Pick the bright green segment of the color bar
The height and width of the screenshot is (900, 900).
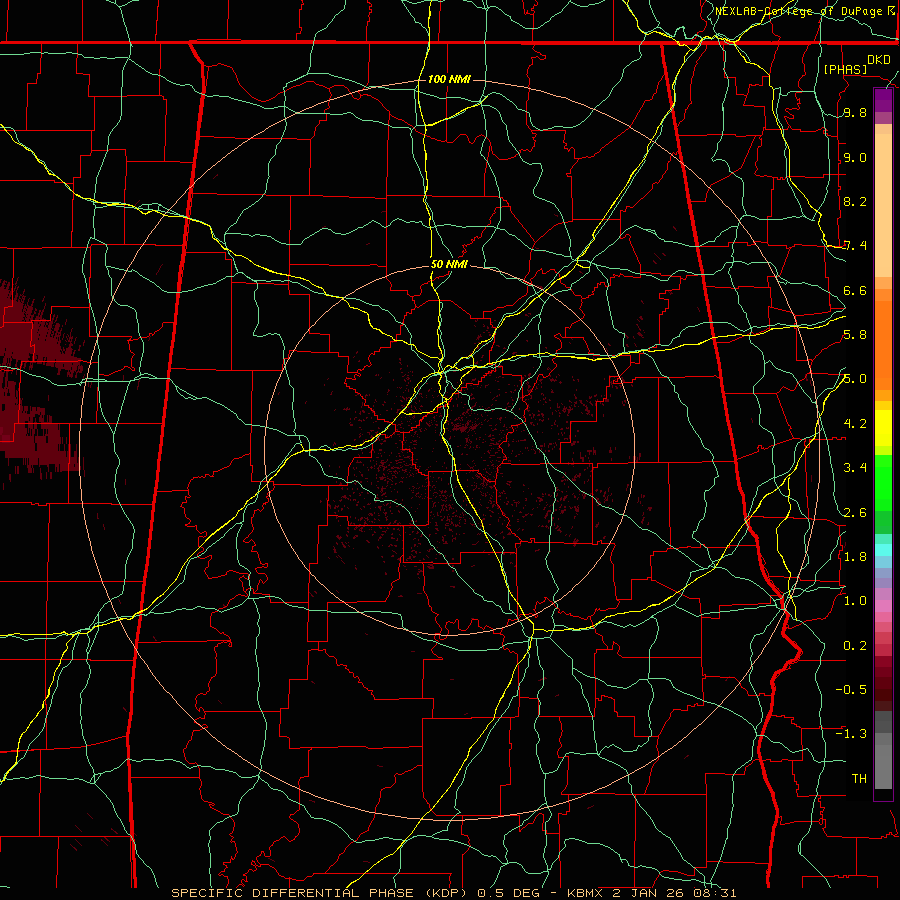point(883,488)
